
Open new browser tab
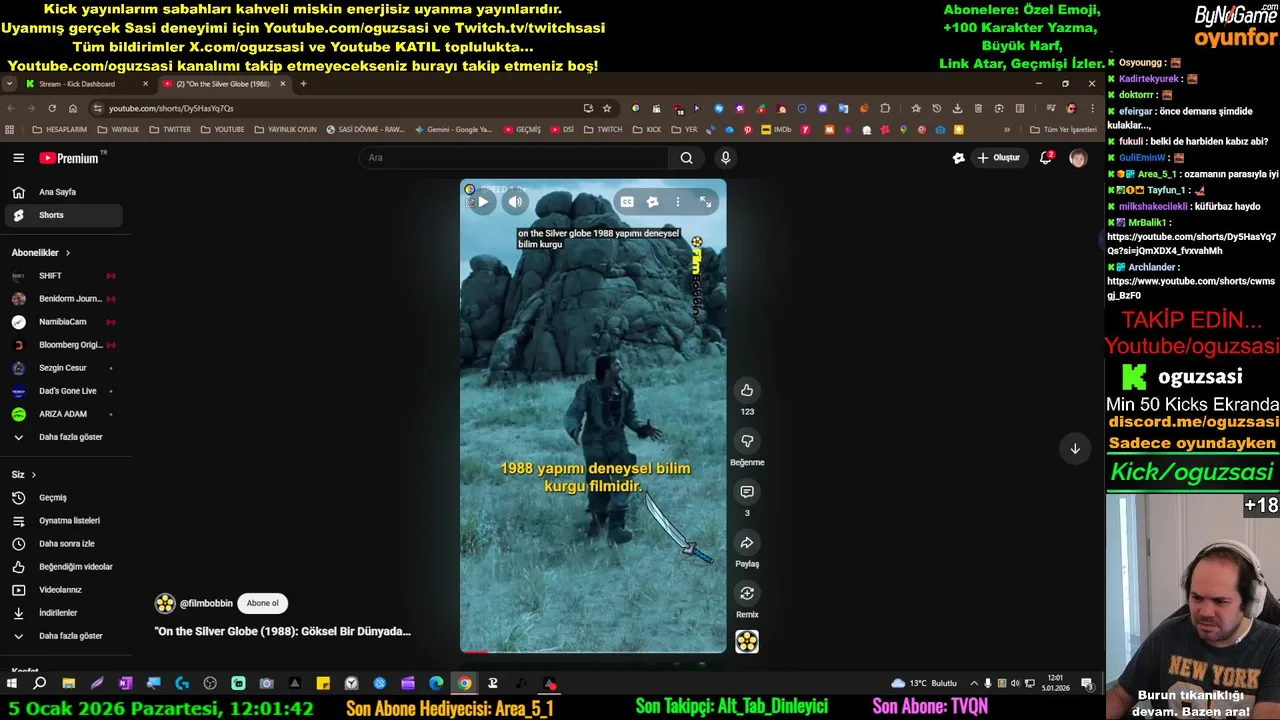pyautogui.click(x=303, y=84)
